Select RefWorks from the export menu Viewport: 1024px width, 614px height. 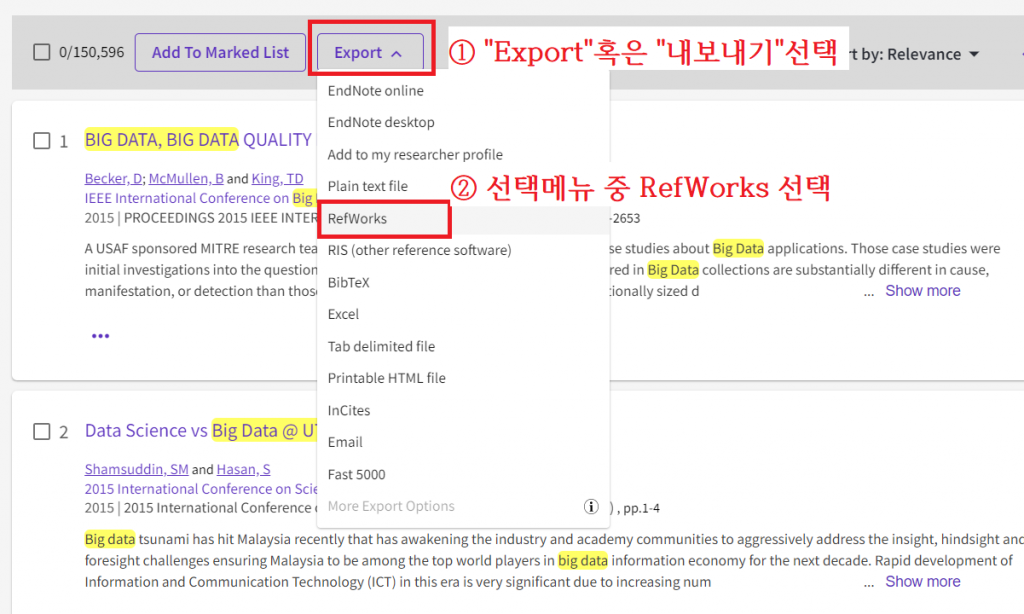coord(357,219)
